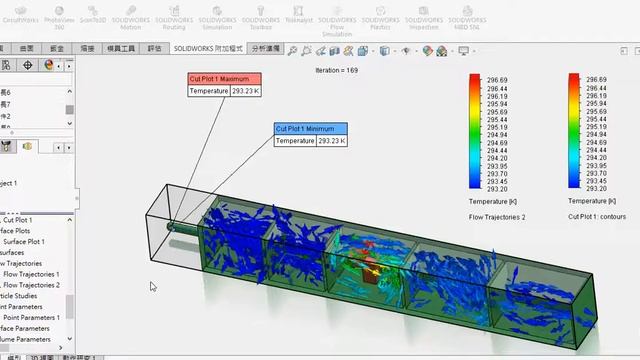The width and height of the screenshot is (640, 360).
Task: Open Display Style dropdown arrow
Action: pos(395,51)
